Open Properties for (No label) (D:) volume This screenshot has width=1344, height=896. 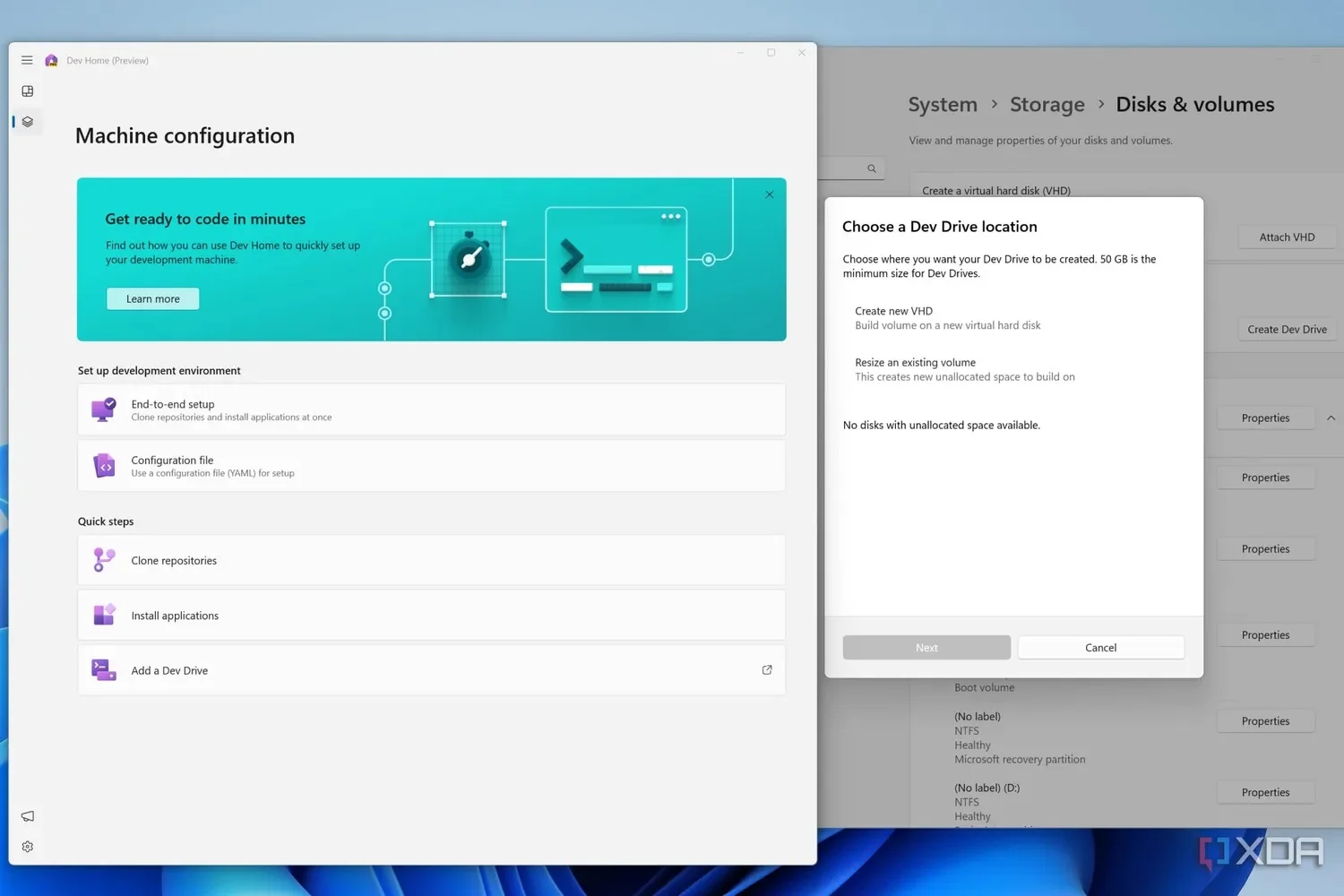(x=1265, y=793)
